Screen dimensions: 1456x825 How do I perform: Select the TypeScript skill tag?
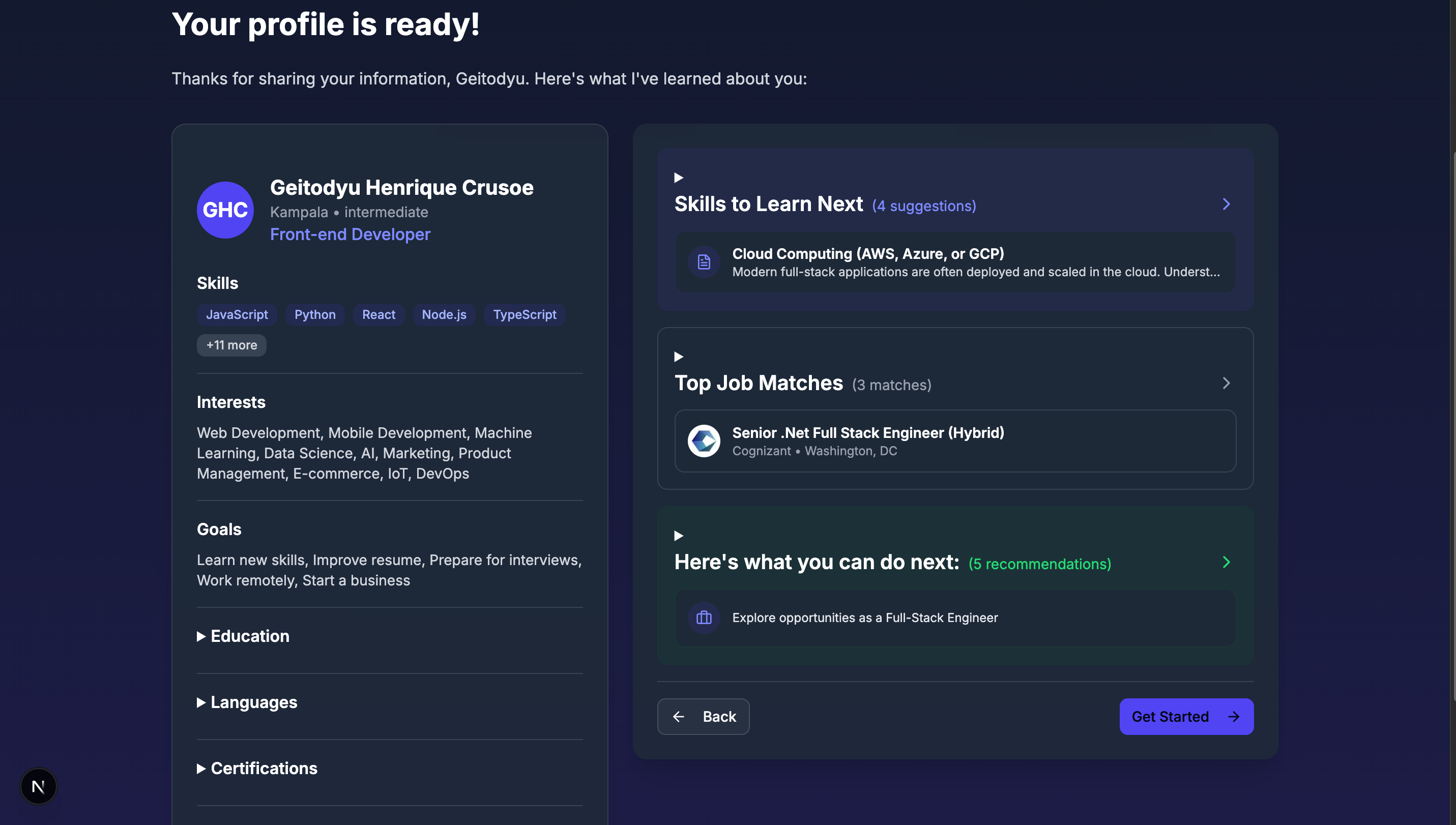coord(524,314)
